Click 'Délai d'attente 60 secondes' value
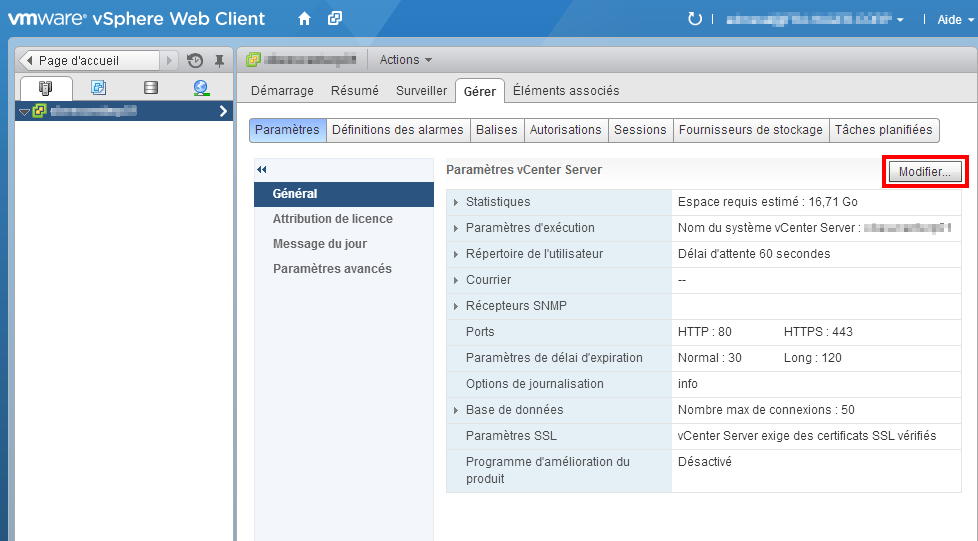 754,254
